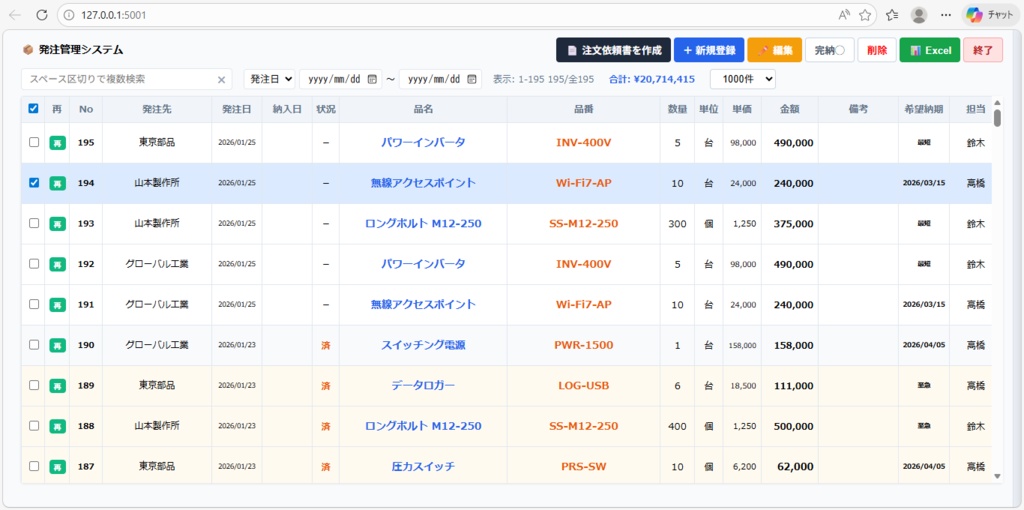This screenshot has height=510, width=1024.
Task: Check the box for order 192
Action: click(x=34, y=264)
